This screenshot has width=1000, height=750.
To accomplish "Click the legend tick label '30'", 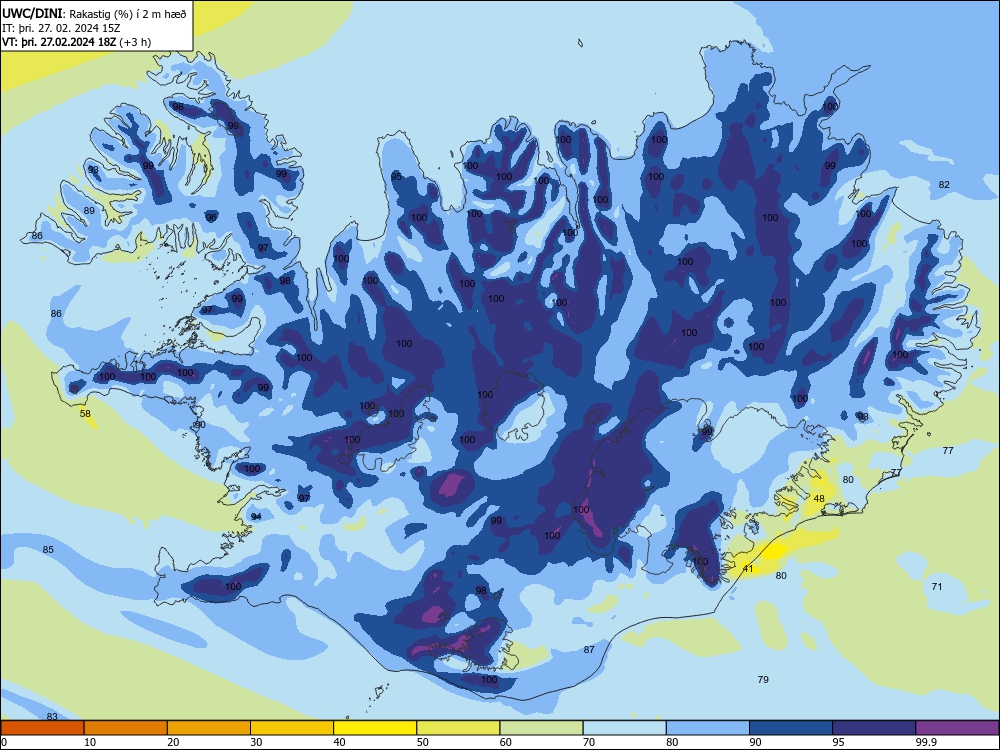I will 256,742.
